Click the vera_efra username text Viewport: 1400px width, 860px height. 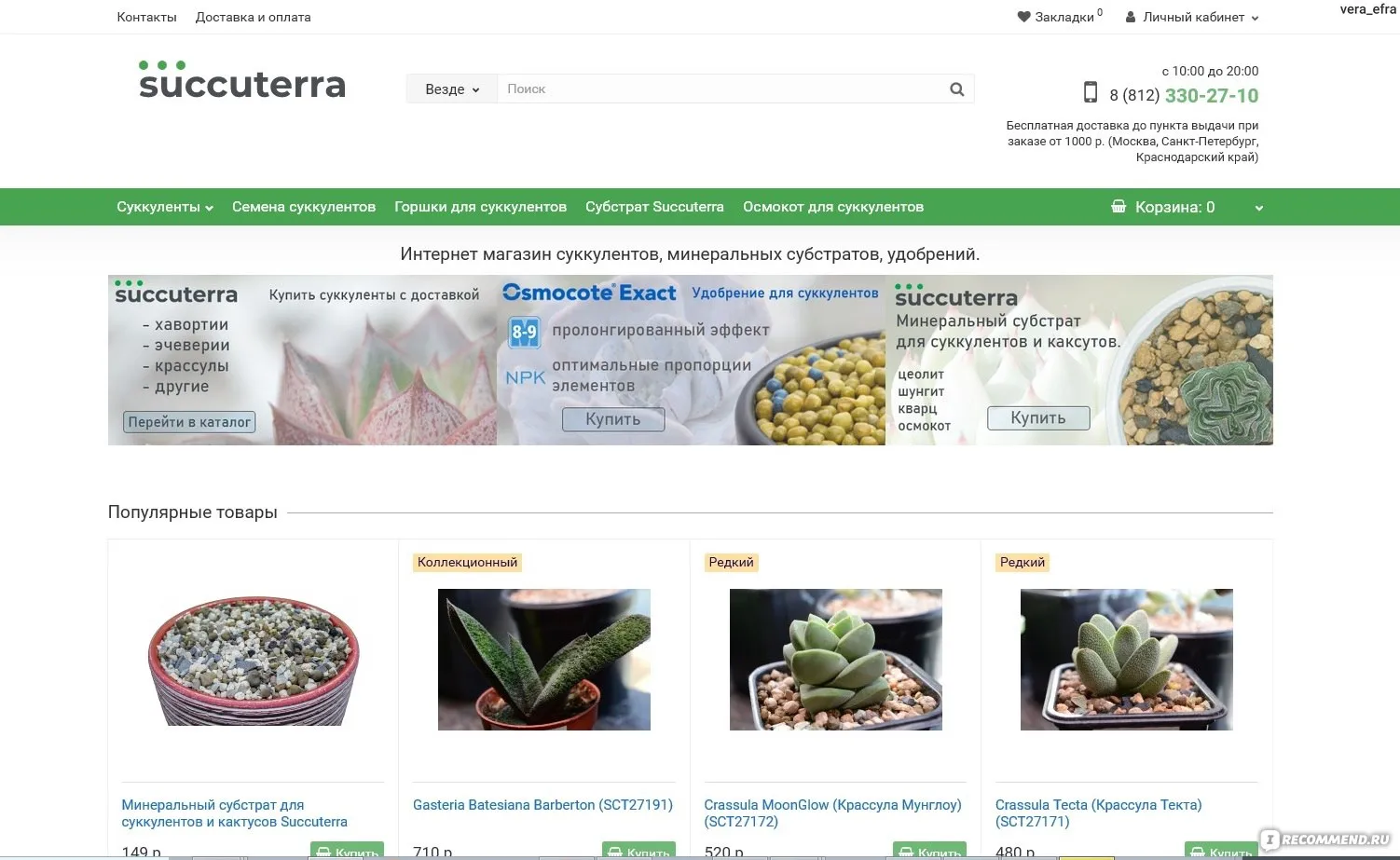pyautogui.click(x=1367, y=9)
